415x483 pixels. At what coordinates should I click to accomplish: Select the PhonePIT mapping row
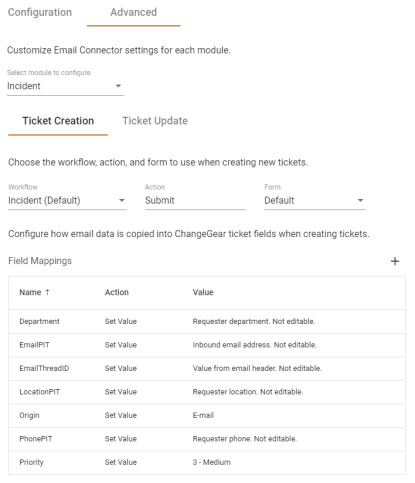pos(207,439)
